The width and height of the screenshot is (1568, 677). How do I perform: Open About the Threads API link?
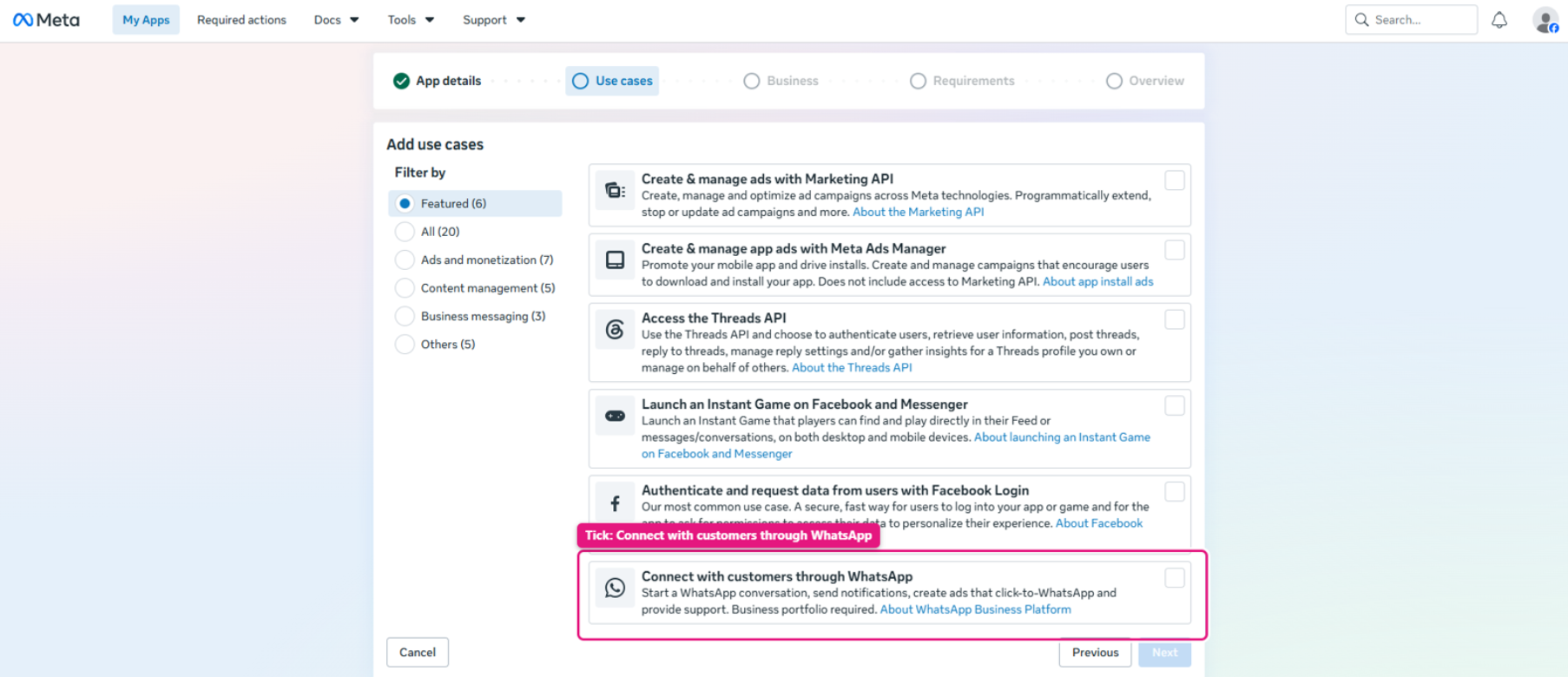coord(852,367)
